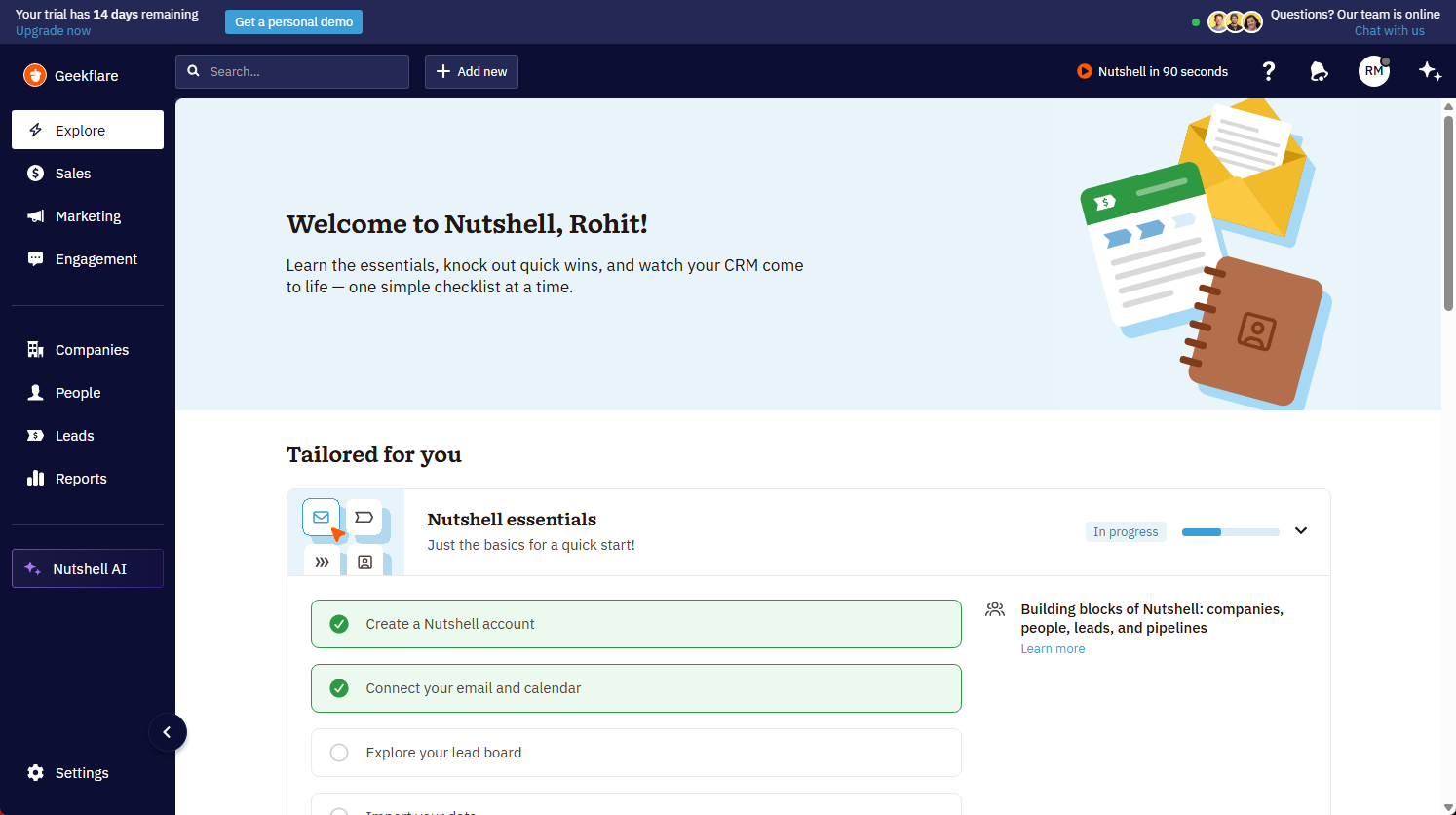Click the Companies building icon
1456x815 pixels.
[x=36, y=349]
